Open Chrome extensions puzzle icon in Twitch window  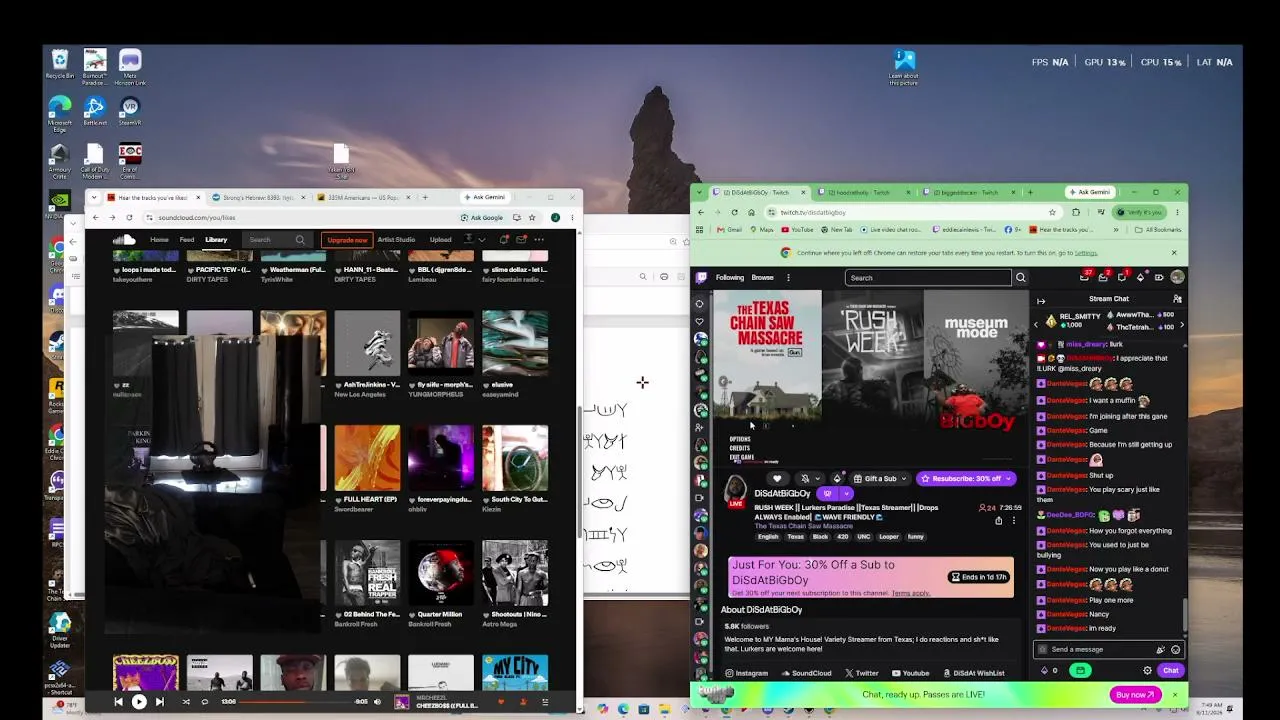tap(1076, 212)
